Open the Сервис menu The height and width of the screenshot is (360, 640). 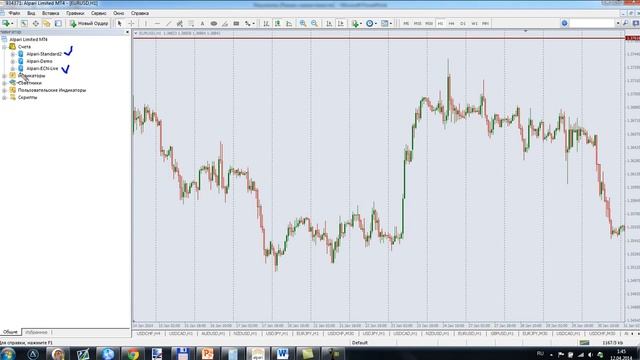click(x=98, y=13)
